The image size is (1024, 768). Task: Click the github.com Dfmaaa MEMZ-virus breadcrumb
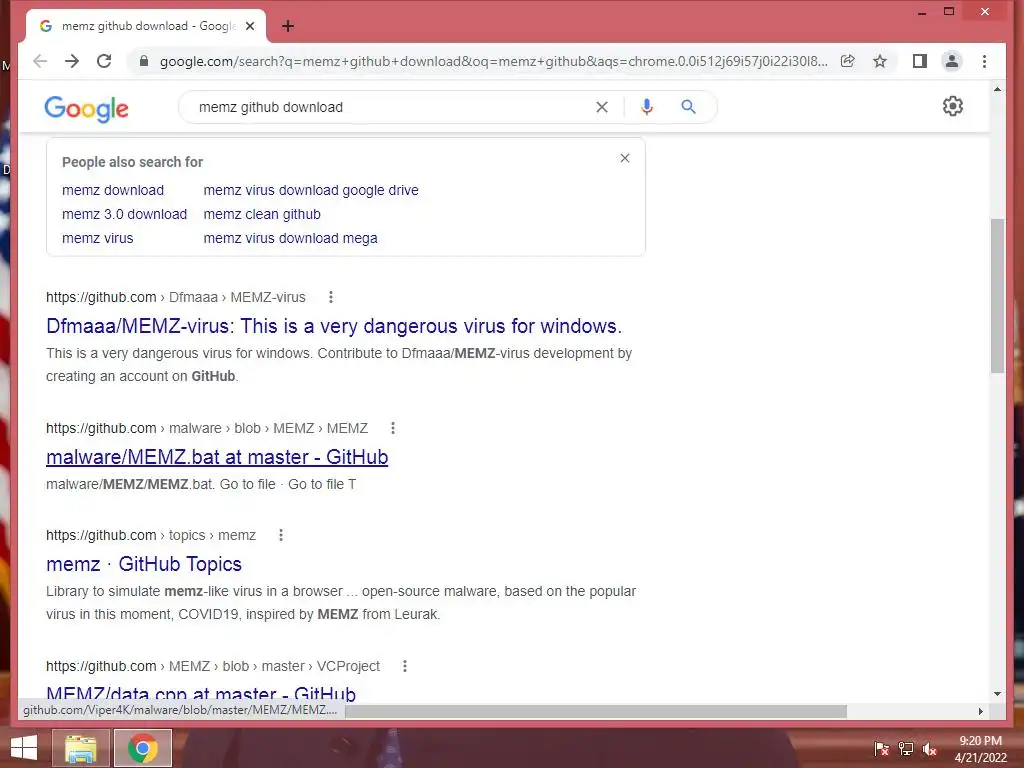coord(176,297)
